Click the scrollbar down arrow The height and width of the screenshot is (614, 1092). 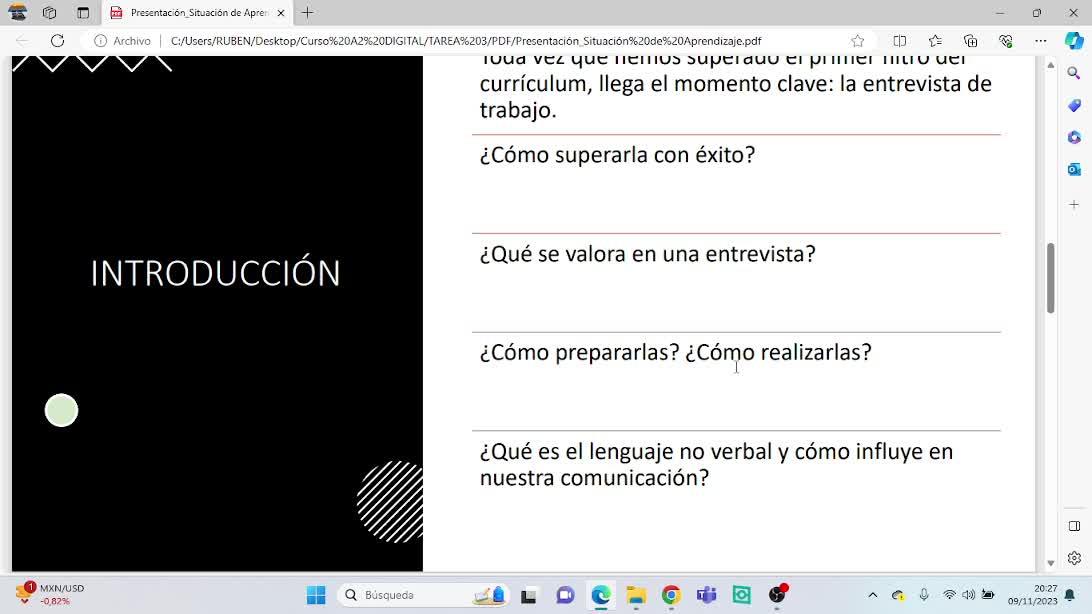coord(1050,563)
